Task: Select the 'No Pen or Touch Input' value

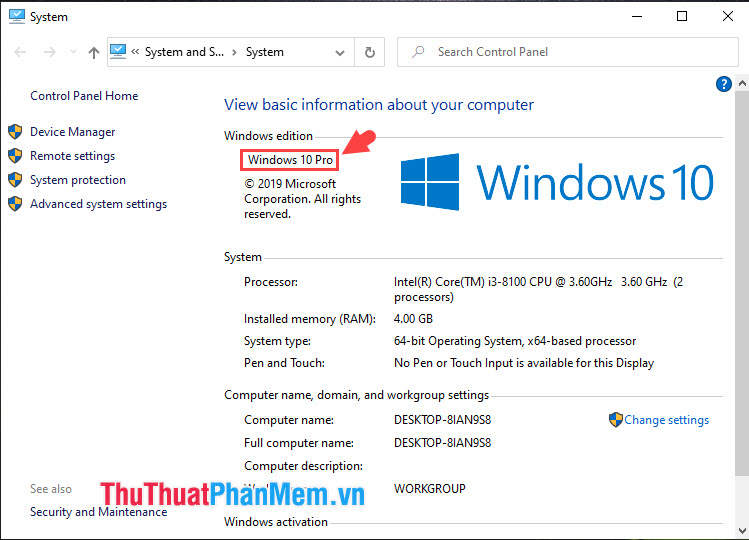Action: point(524,363)
